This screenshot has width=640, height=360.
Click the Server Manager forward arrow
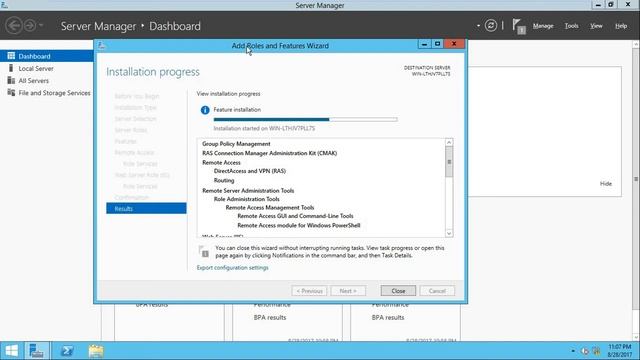click(x=30, y=26)
